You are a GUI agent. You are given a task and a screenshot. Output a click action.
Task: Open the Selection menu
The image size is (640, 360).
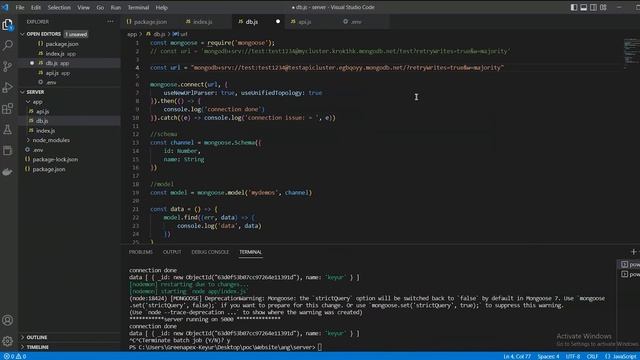[x=59, y=7]
